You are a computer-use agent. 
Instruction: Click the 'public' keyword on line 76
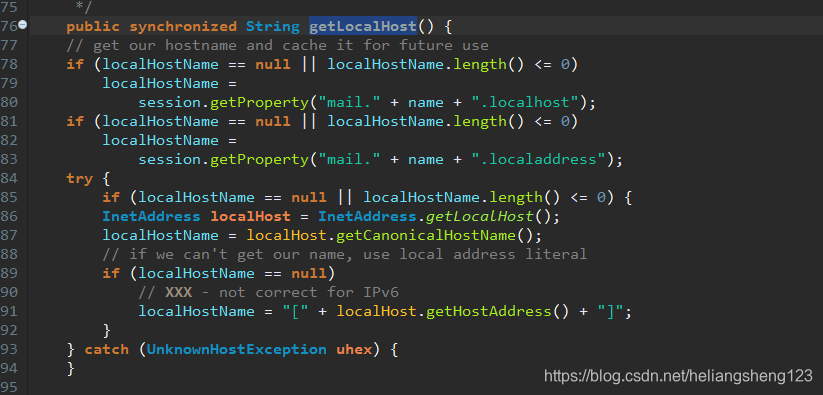93,26
